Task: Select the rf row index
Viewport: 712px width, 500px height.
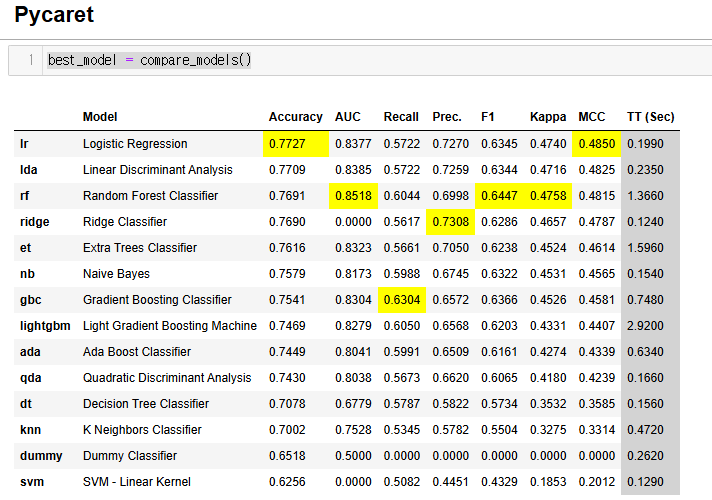Action: [x=25, y=196]
